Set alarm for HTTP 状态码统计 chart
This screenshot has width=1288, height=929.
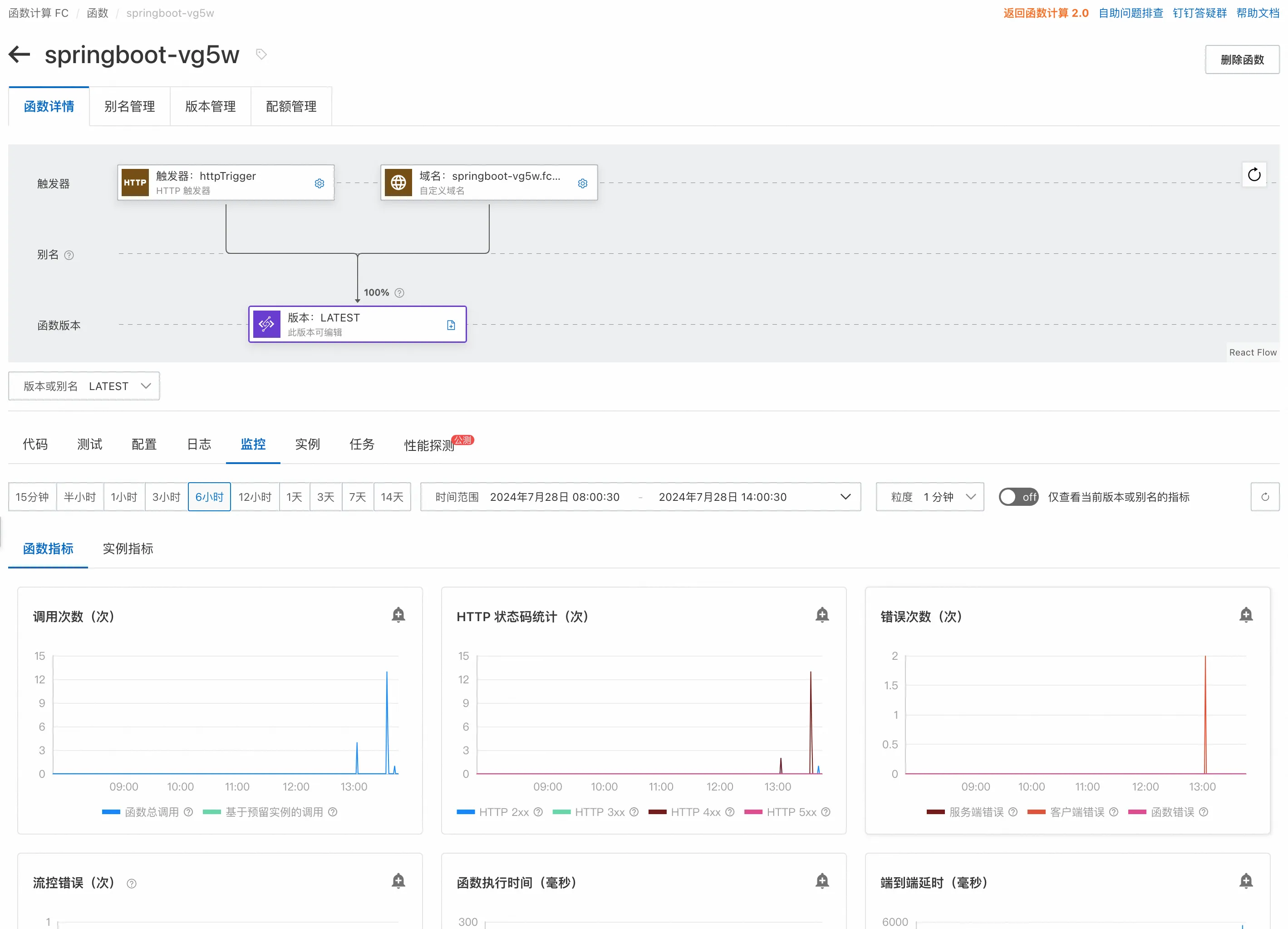pyautogui.click(x=822, y=615)
